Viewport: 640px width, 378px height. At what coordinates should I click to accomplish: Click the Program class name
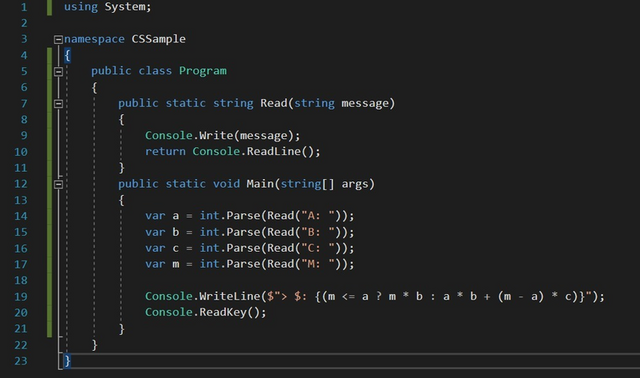(202, 71)
